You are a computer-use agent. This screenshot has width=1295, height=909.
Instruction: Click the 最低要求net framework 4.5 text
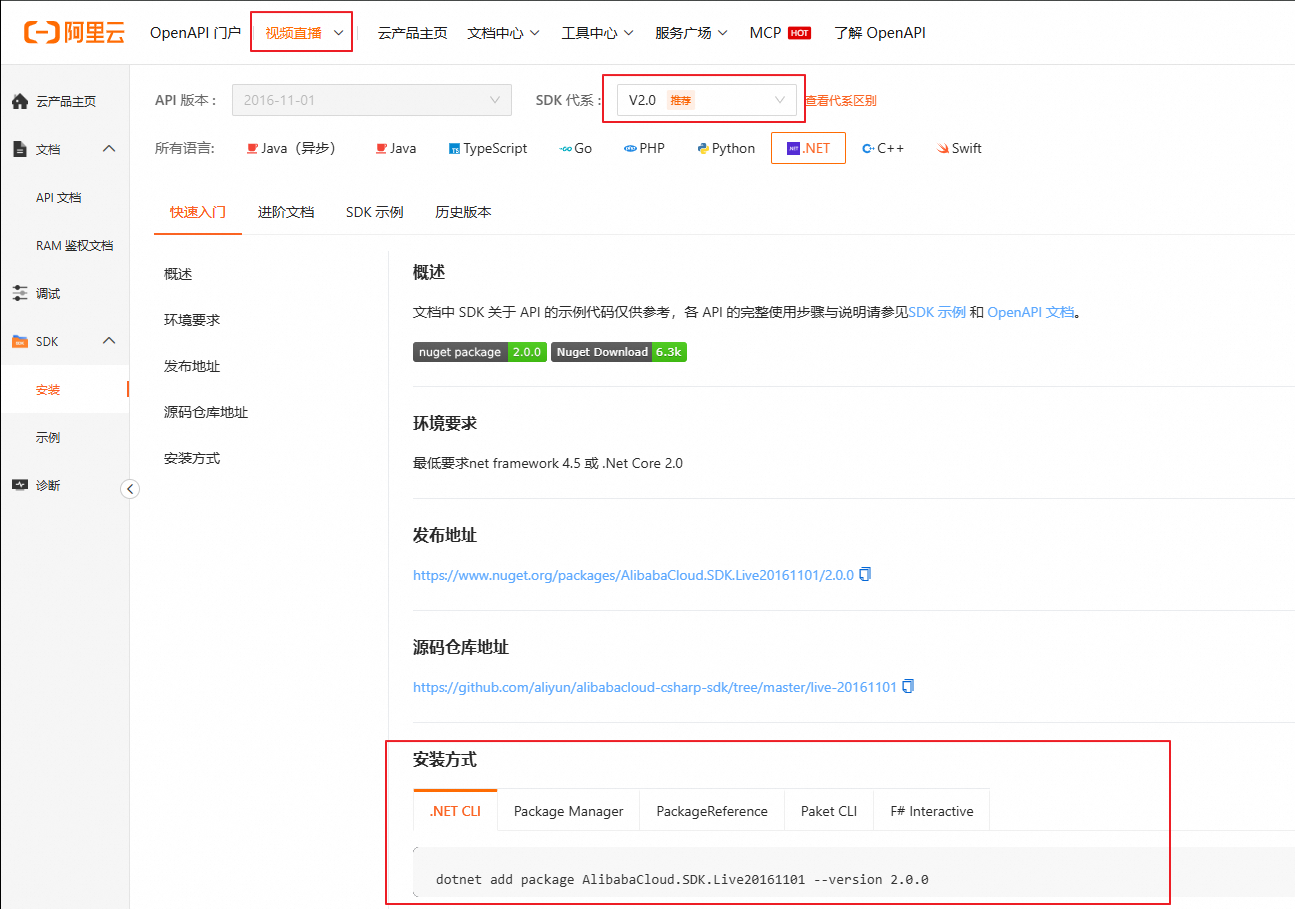click(548, 463)
